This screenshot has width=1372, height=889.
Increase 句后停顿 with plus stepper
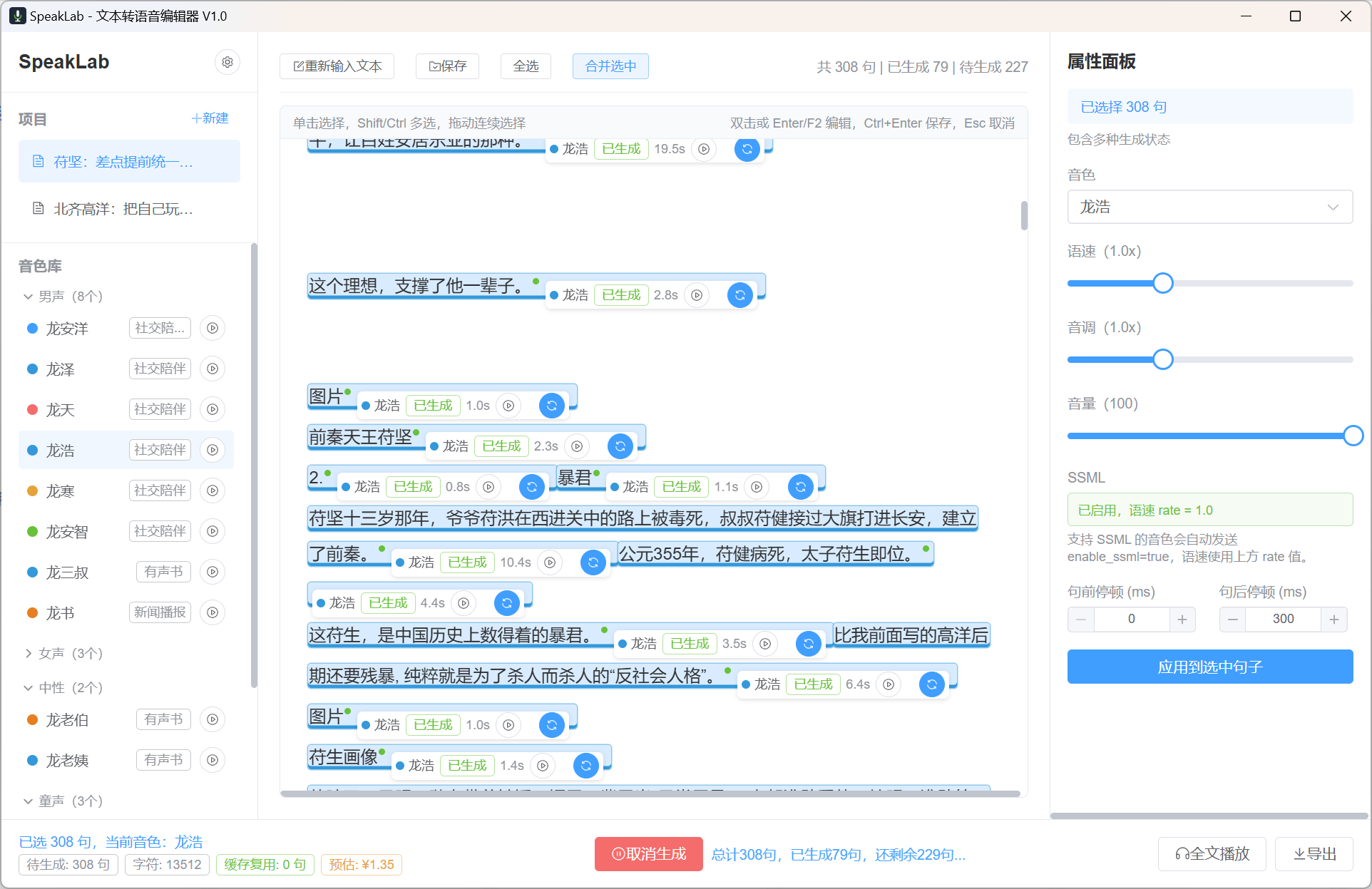(x=1333, y=620)
